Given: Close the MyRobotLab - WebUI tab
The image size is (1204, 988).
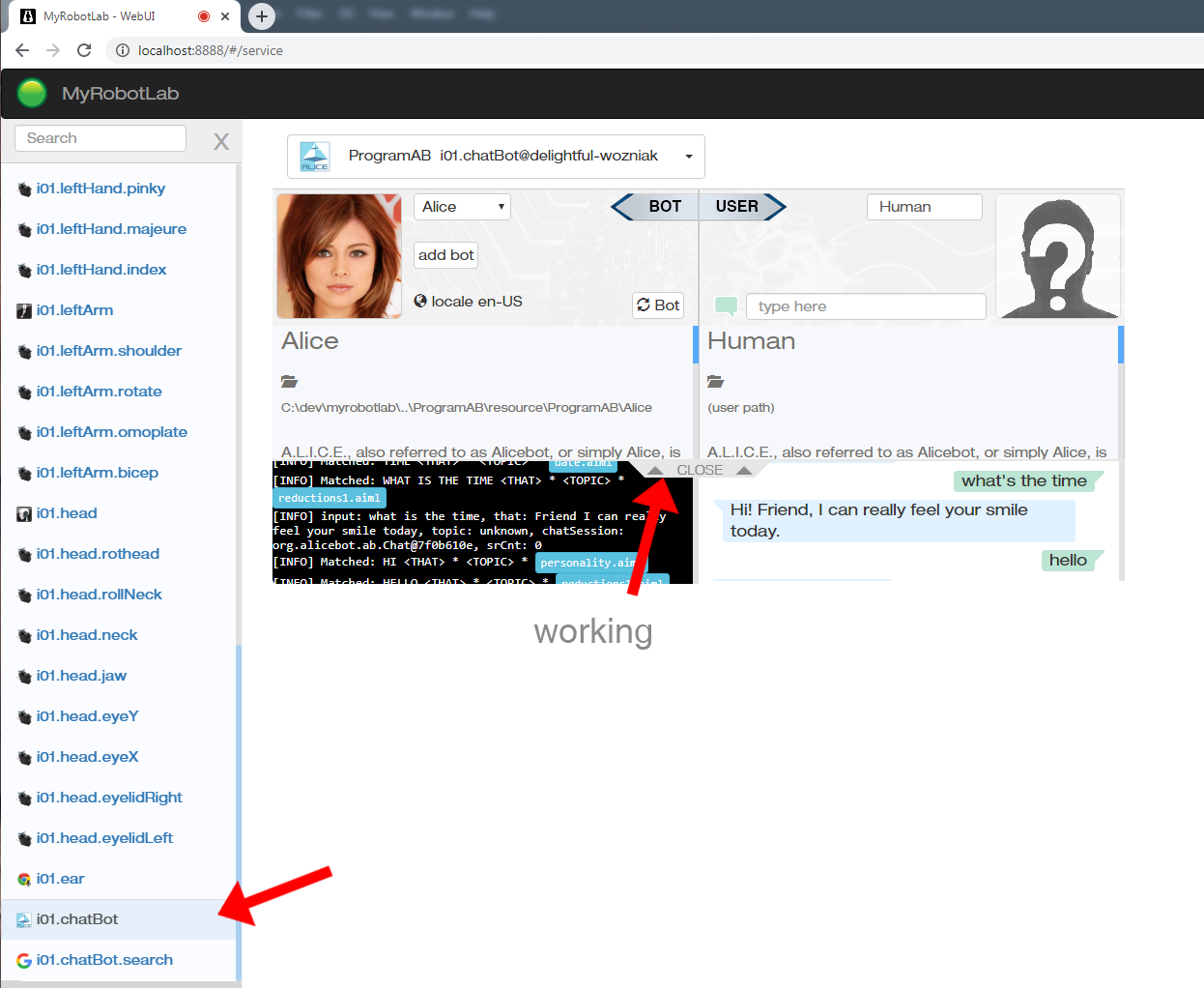Looking at the screenshot, I should (225, 16).
